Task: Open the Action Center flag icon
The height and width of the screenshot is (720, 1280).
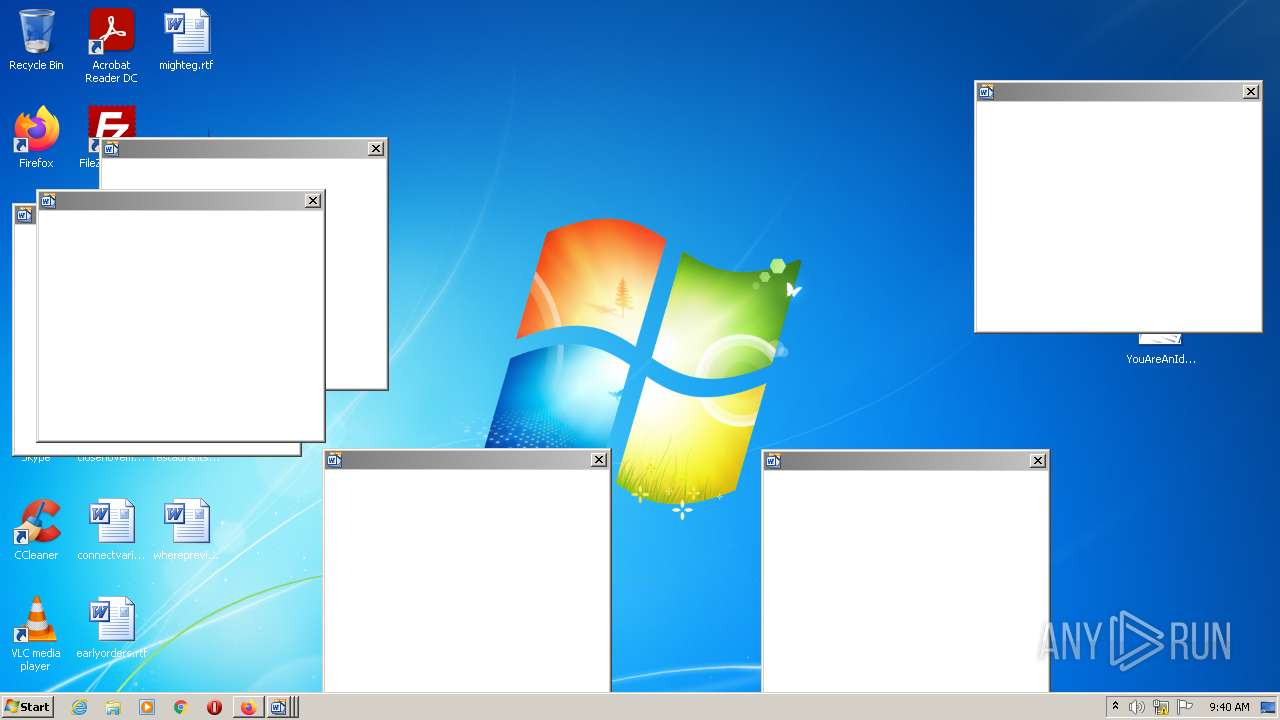Action: (x=1185, y=707)
